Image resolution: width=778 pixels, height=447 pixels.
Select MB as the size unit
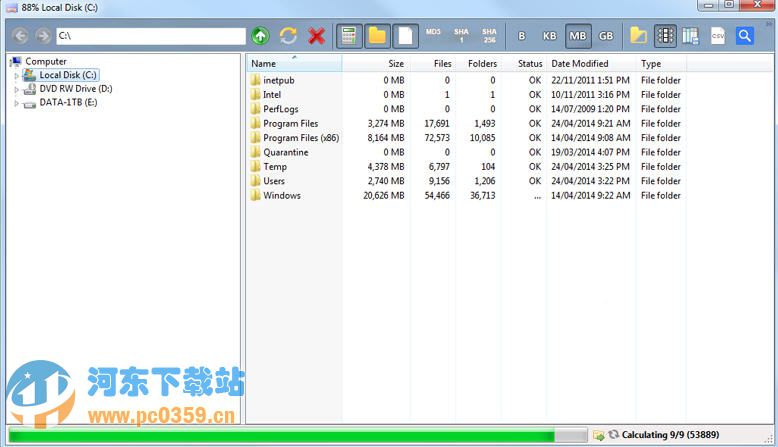(578, 36)
